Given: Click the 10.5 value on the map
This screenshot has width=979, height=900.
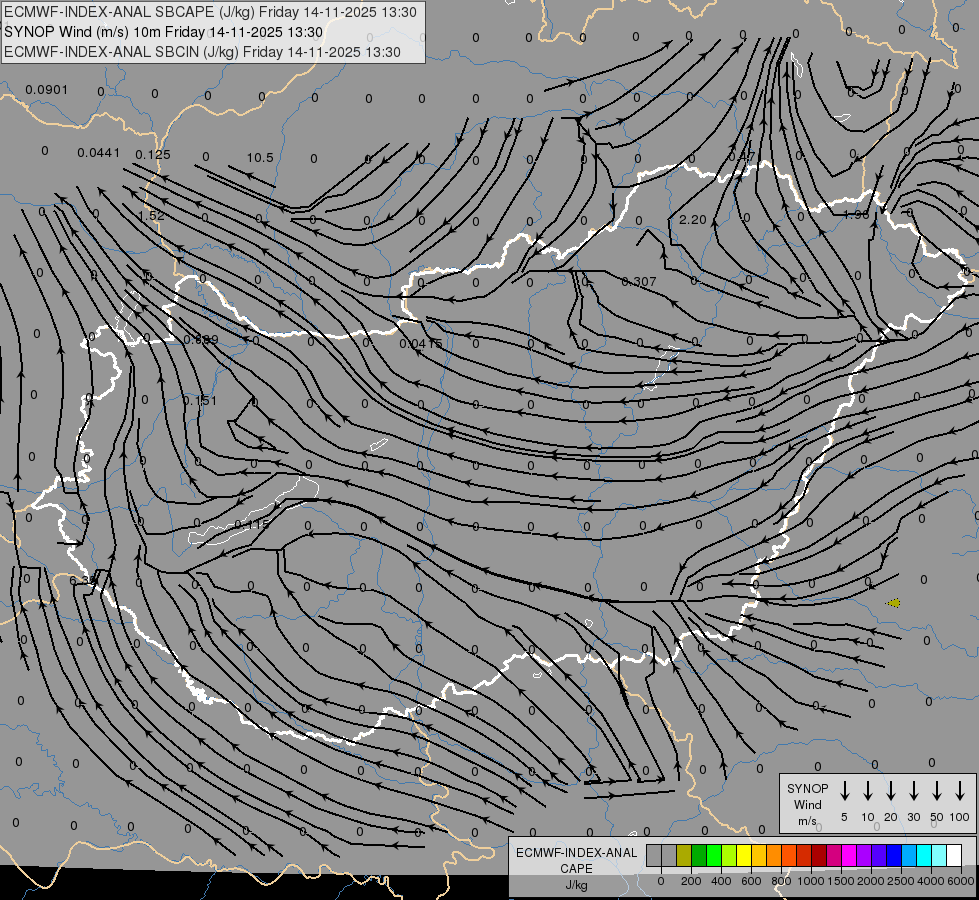Looking at the screenshot, I should tap(260, 157).
